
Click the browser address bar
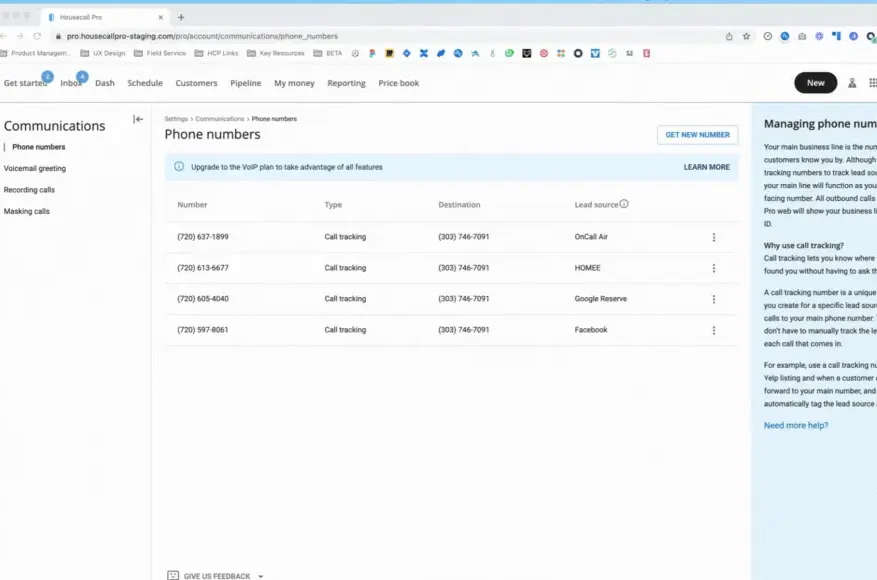click(400, 36)
